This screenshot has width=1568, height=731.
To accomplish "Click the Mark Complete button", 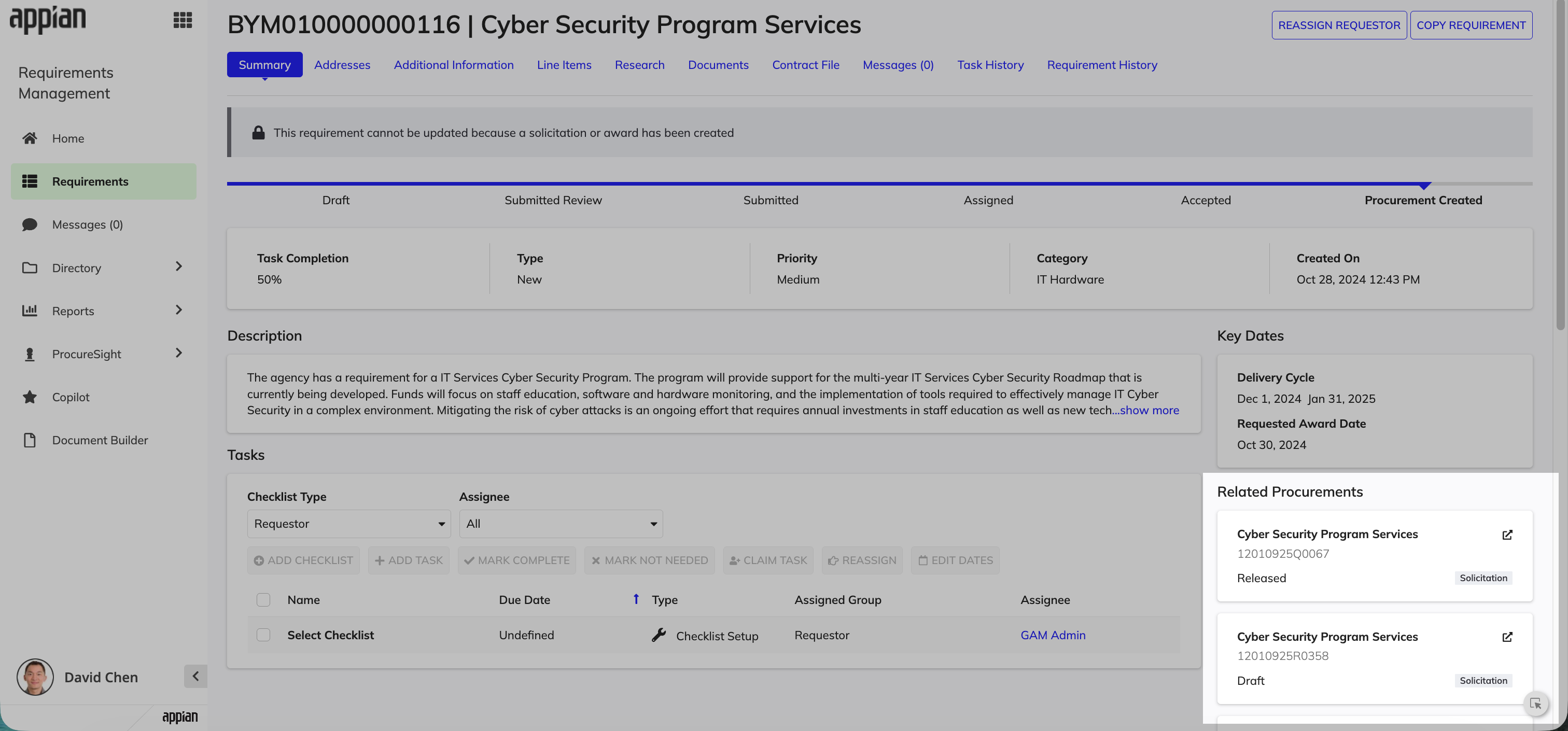I will point(517,560).
